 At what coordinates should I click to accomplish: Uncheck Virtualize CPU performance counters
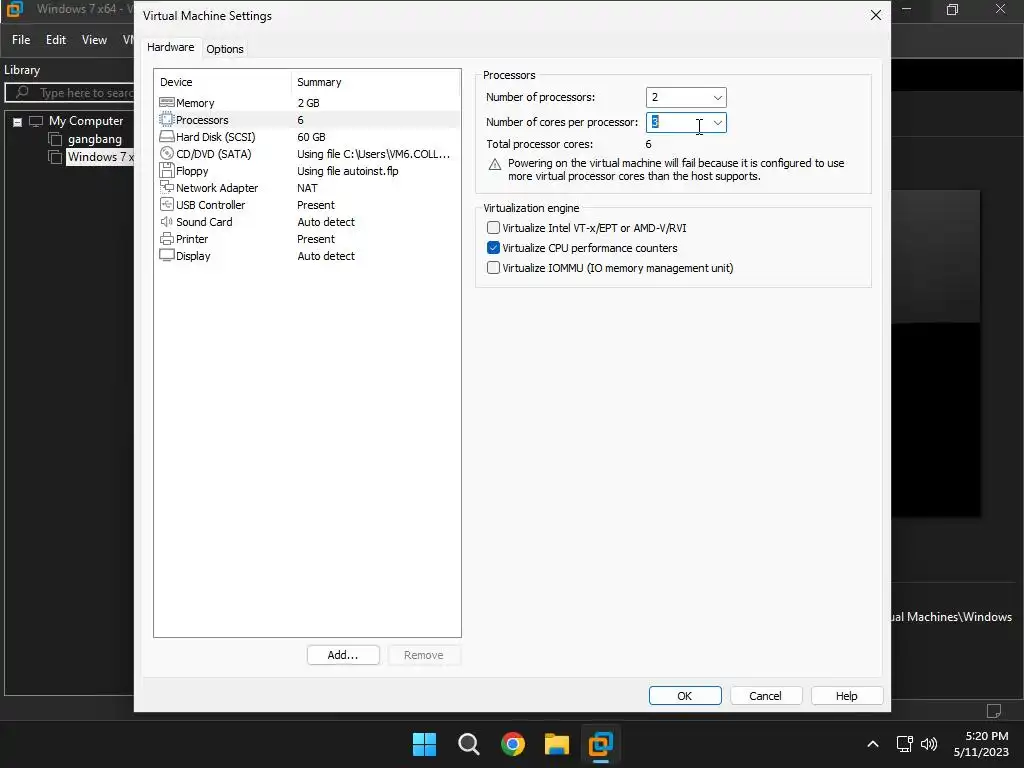[x=494, y=248]
